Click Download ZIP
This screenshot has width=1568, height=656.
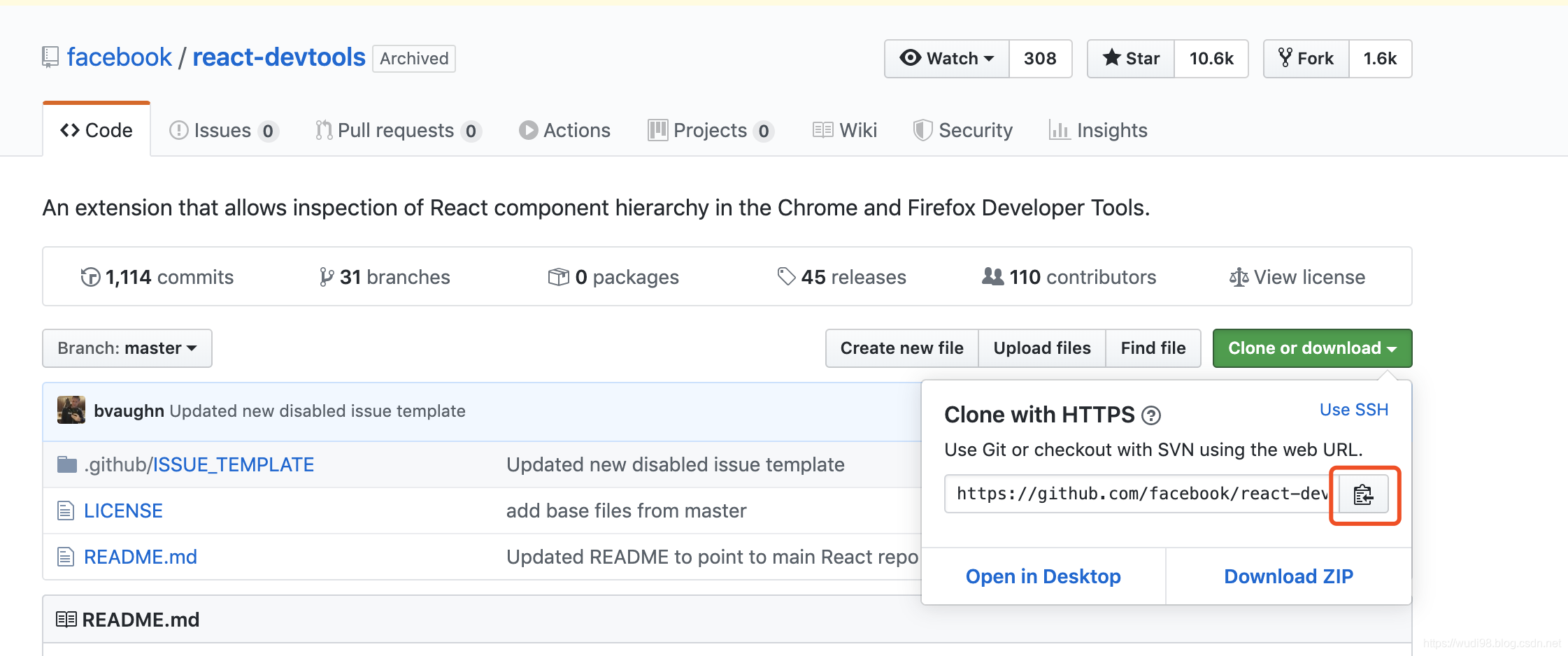pyautogui.click(x=1289, y=576)
